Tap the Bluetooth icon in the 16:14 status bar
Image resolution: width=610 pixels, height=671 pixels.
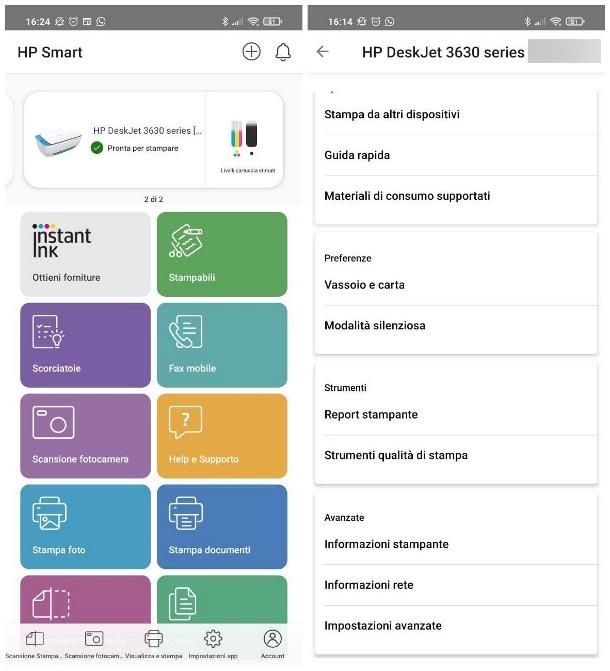point(527,21)
